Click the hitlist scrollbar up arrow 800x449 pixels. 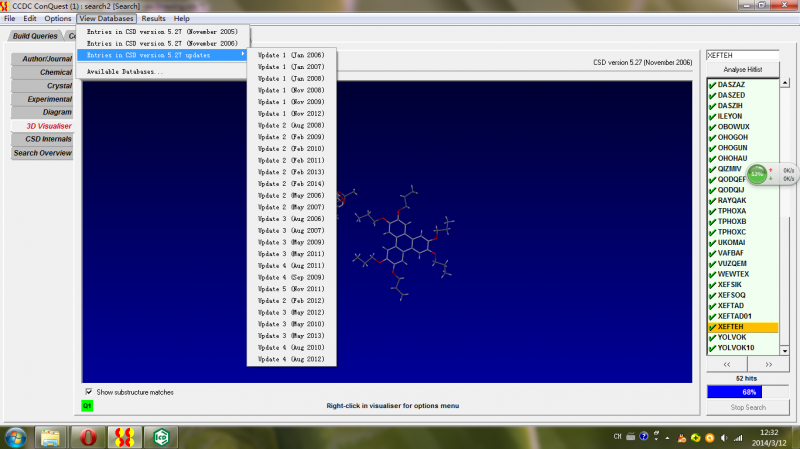pyautogui.click(x=785, y=83)
